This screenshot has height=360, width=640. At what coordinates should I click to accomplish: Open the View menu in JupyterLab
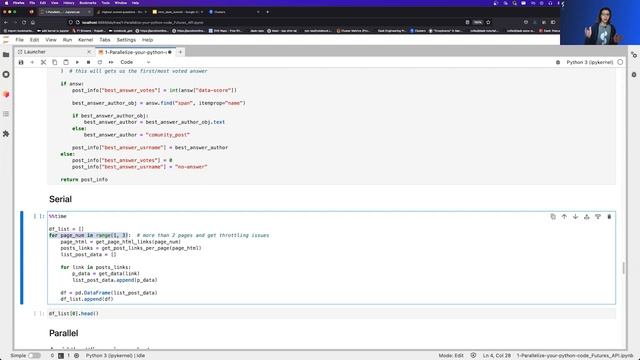[51, 40]
